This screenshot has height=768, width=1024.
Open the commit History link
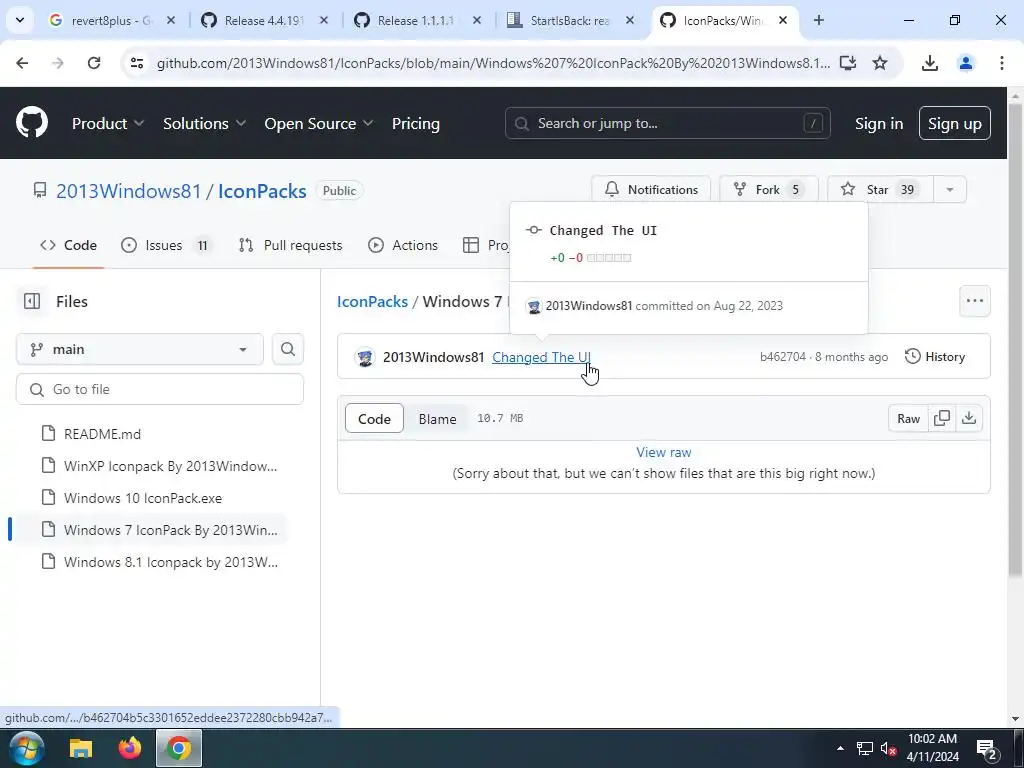click(x=935, y=357)
